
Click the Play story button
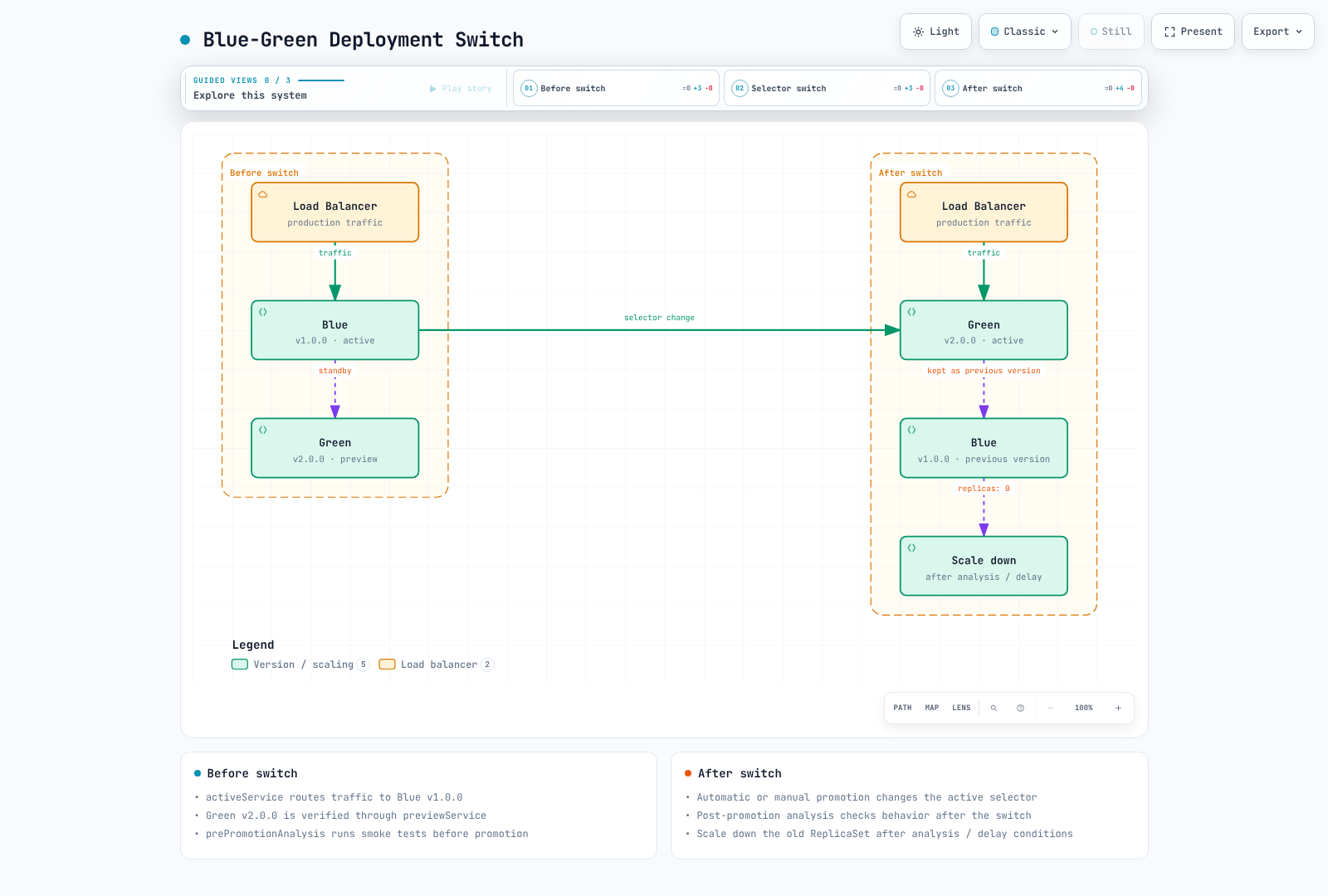click(x=461, y=89)
